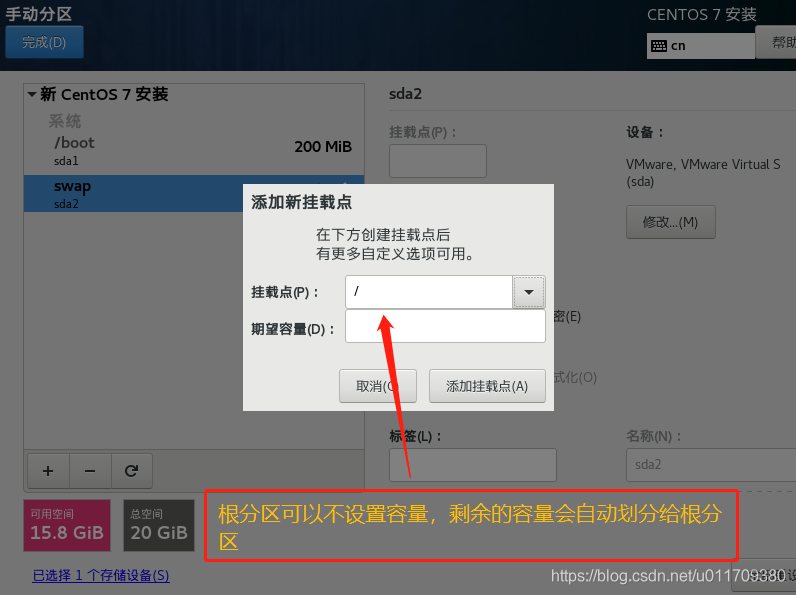Click the reload storage configuration icon
Screen dimensions: 796x595
pyautogui.click(x=131, y=471)
